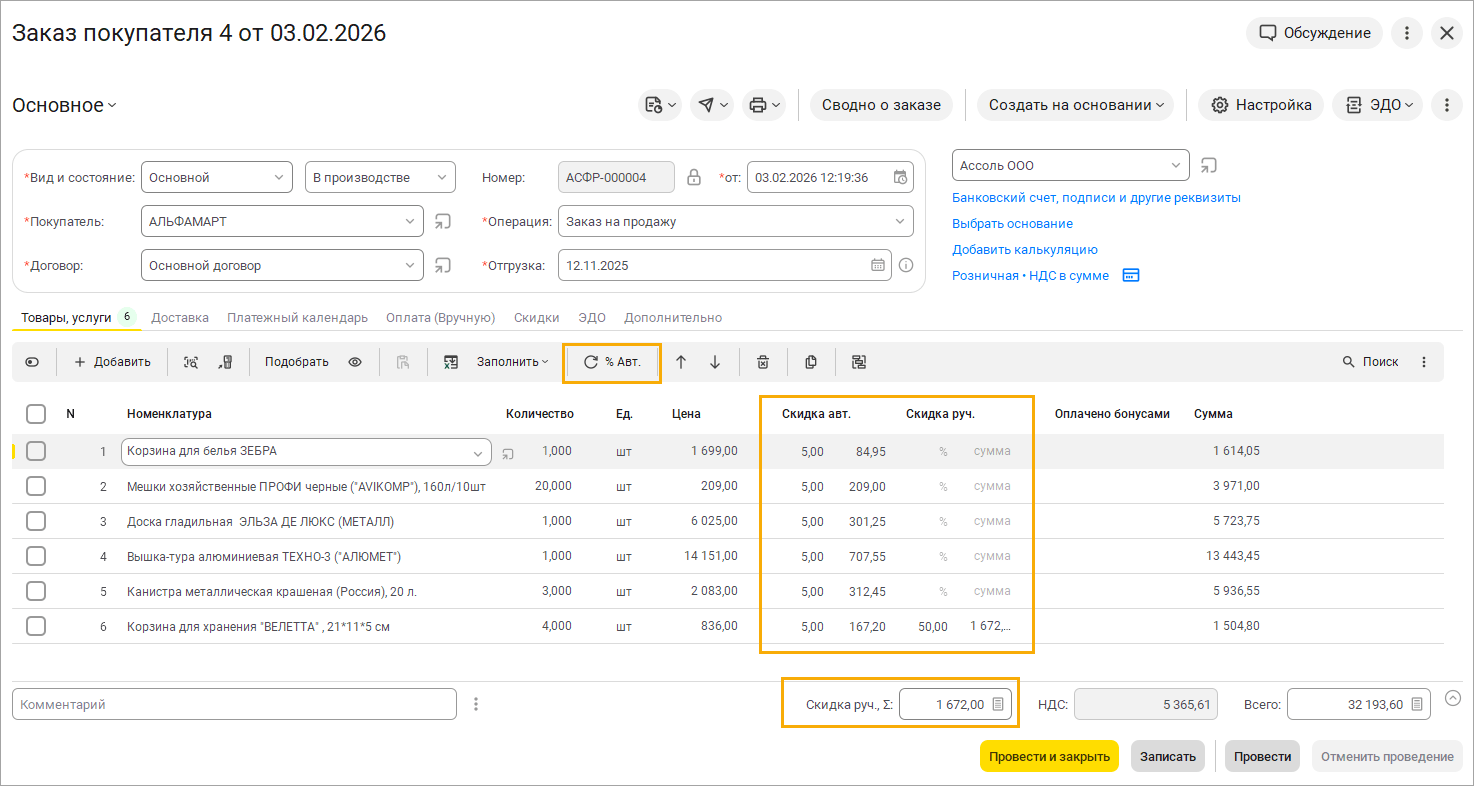
Task: Click 'Выбрать основание' link
Action: [1012, 224]
